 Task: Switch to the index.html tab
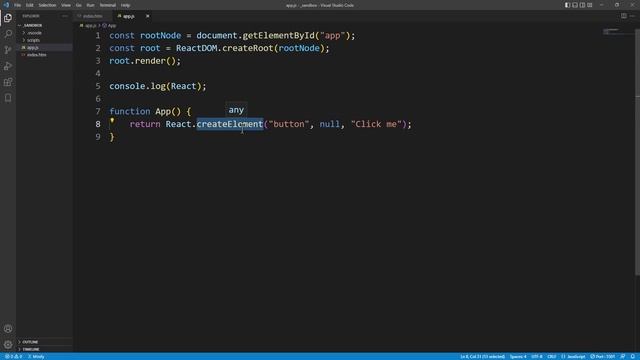[x=92, y=16]
